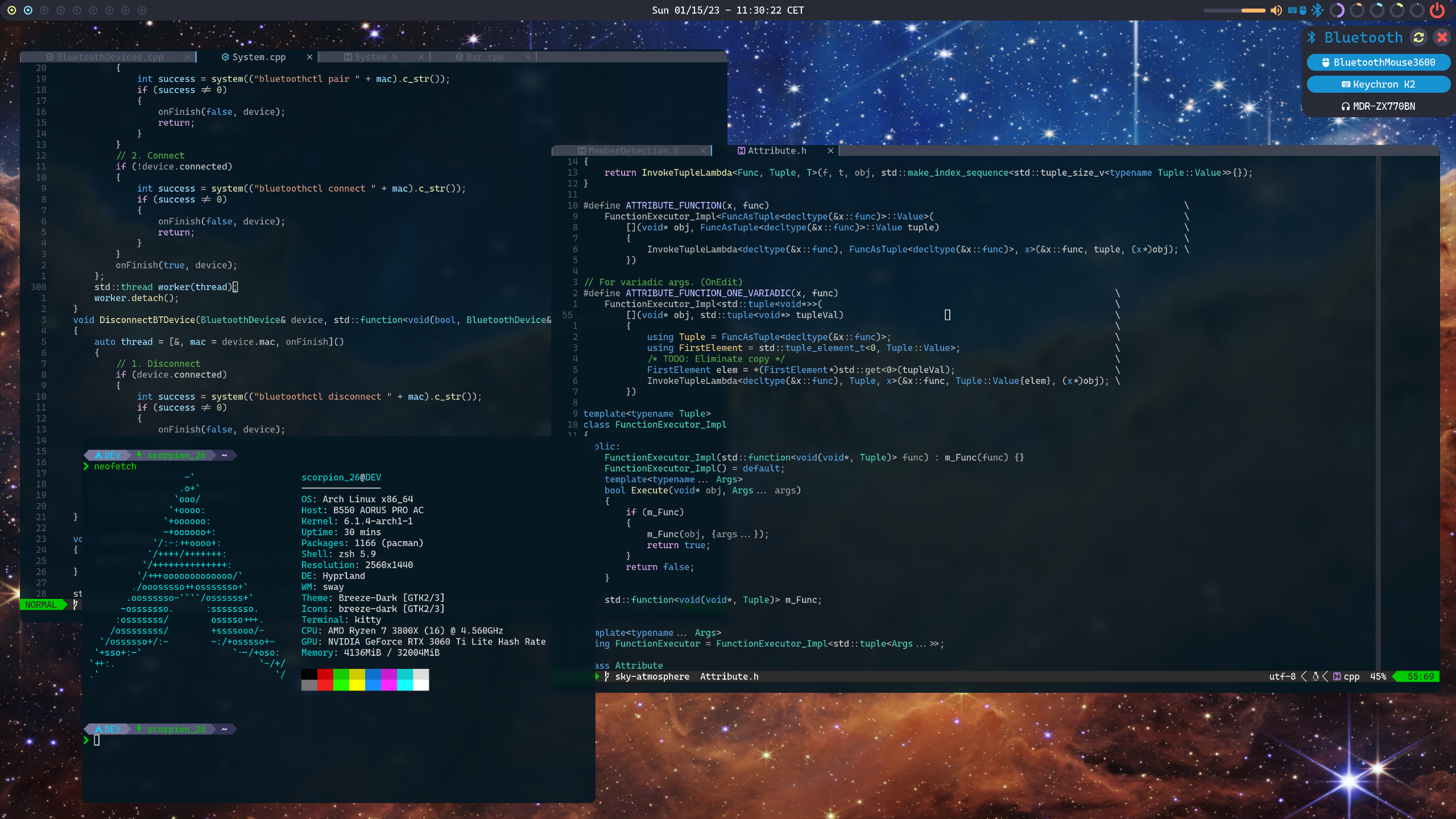
Task: Click utf-8 encoding in the statusbar
Action: 1284,677
